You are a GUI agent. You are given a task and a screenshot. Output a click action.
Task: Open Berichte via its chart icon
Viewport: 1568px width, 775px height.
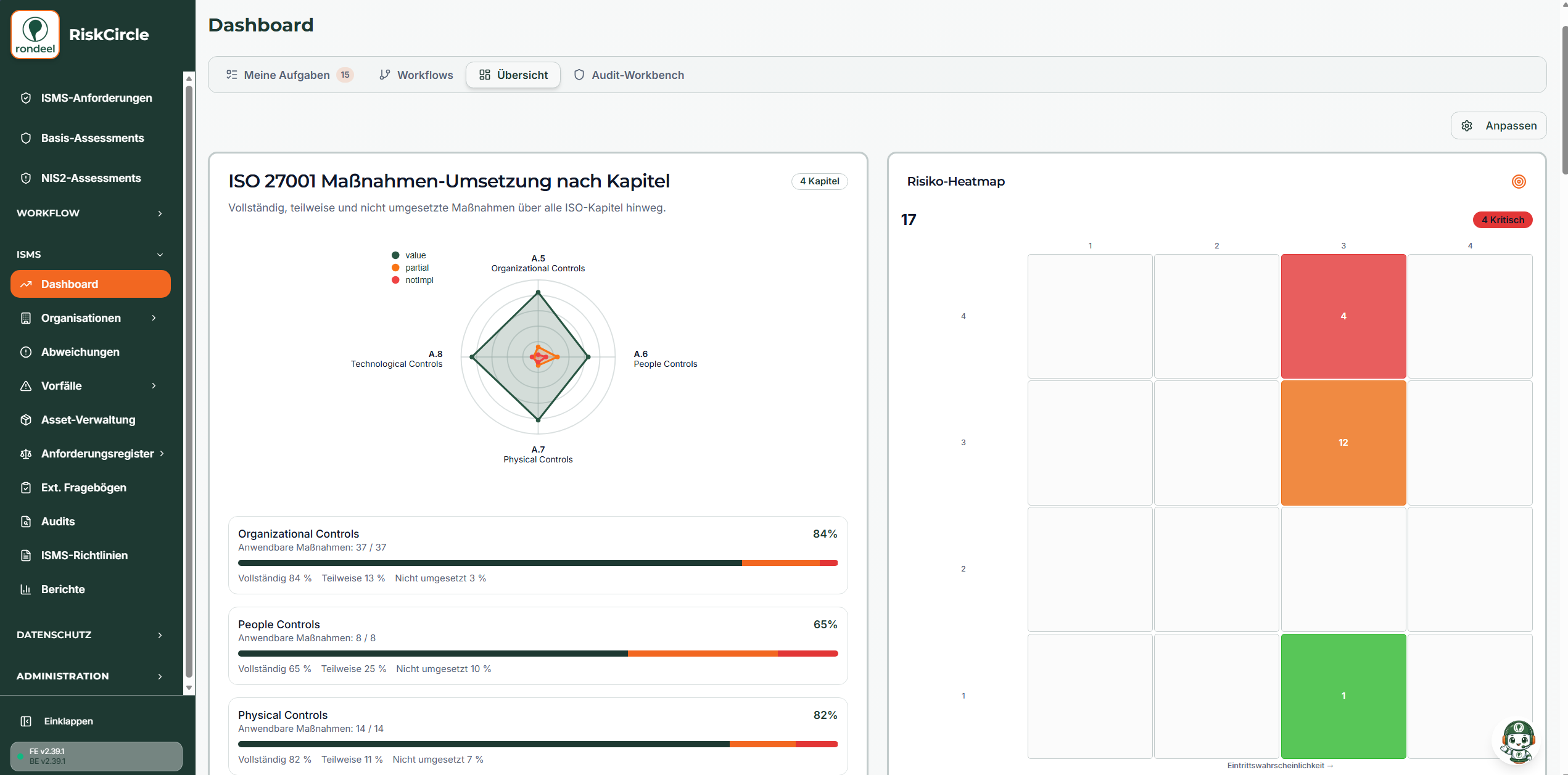[x=26, y=589]
